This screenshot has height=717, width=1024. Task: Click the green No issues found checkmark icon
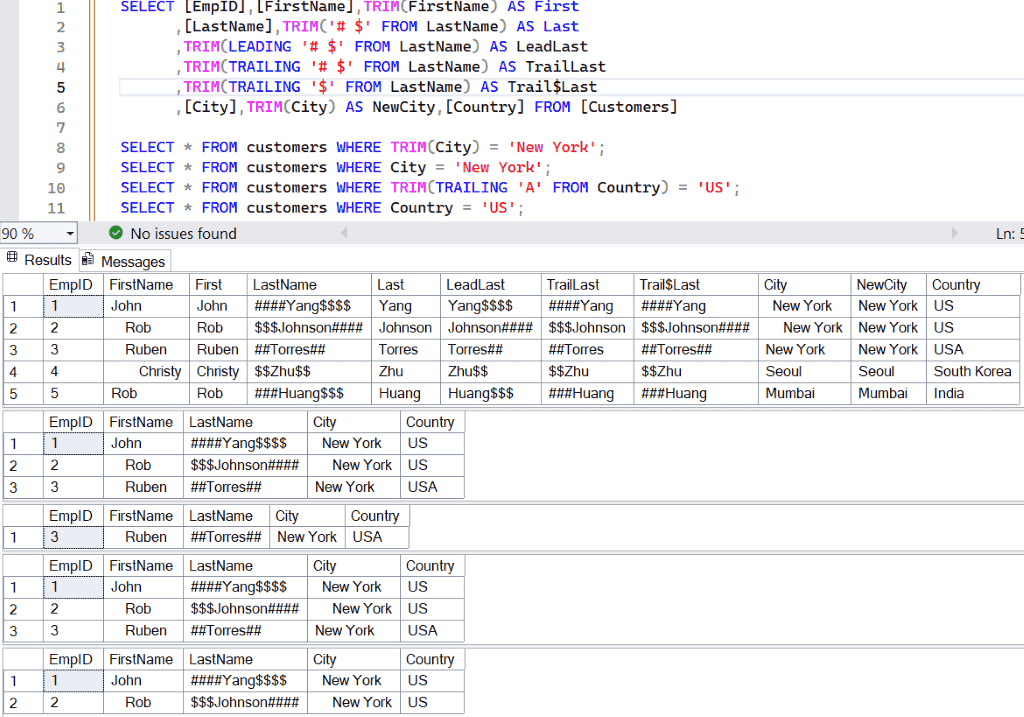tap(116, 232)
